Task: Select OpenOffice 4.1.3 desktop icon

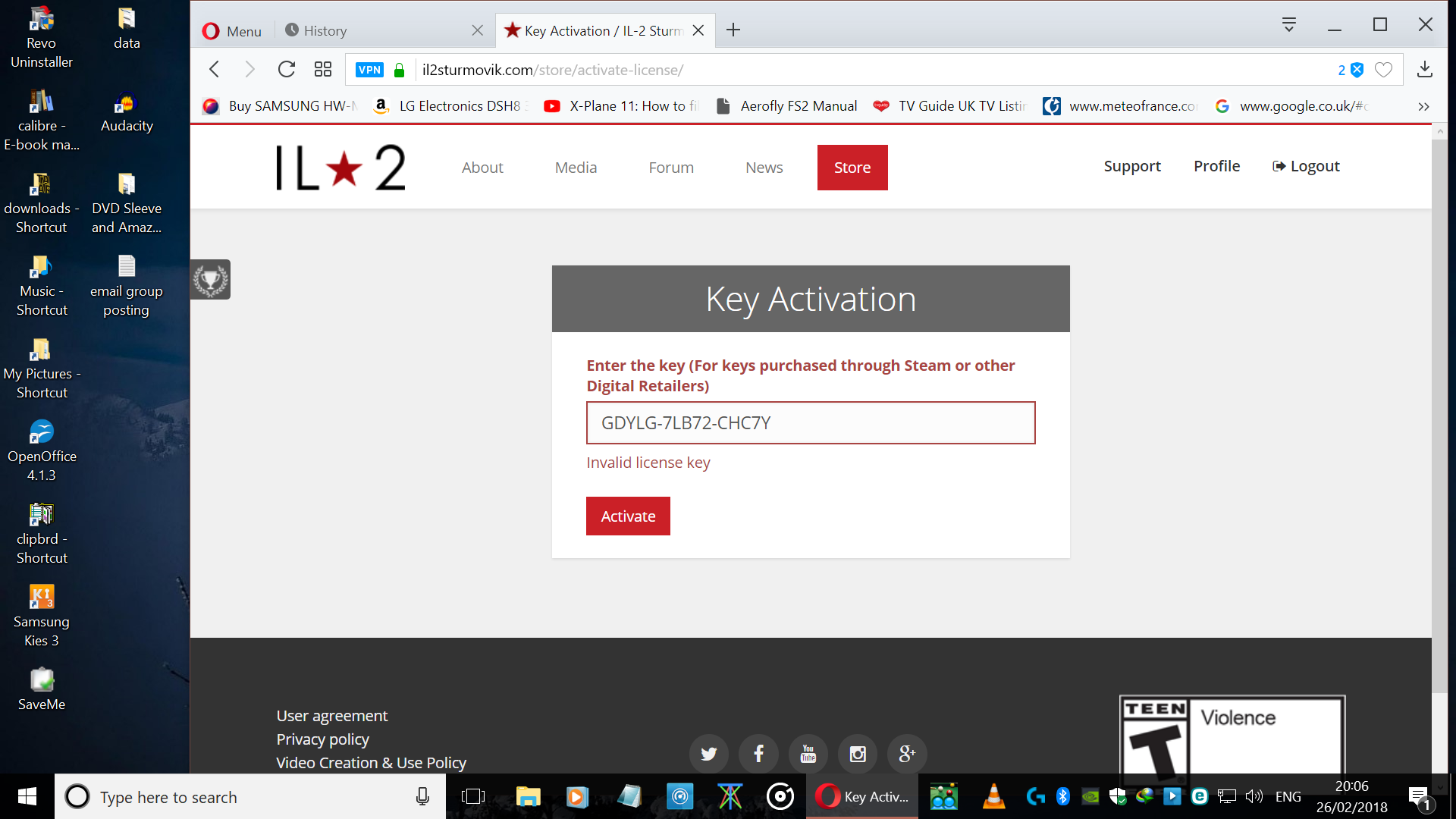Action: pos(42,451)
